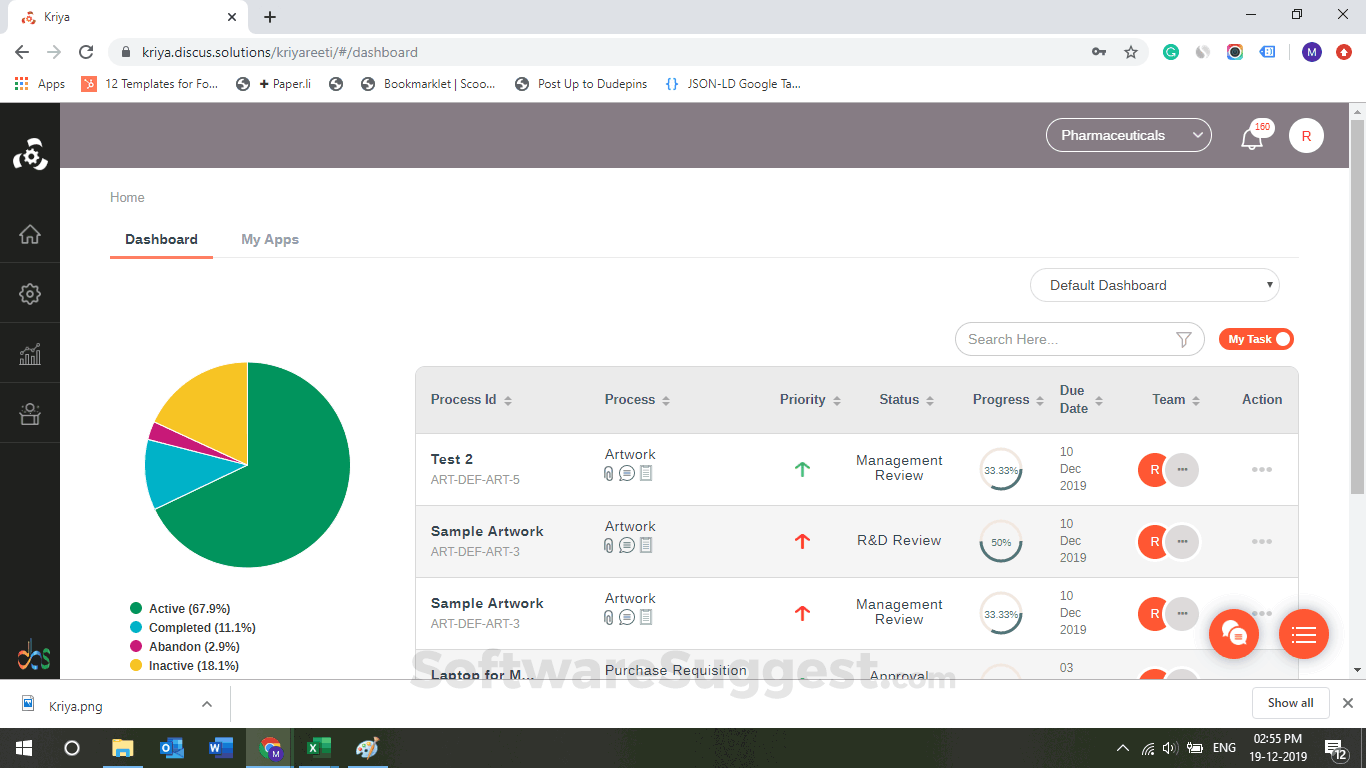Sort table by Priority column
Screen dimensions: 1366x768
click(810, 399)
